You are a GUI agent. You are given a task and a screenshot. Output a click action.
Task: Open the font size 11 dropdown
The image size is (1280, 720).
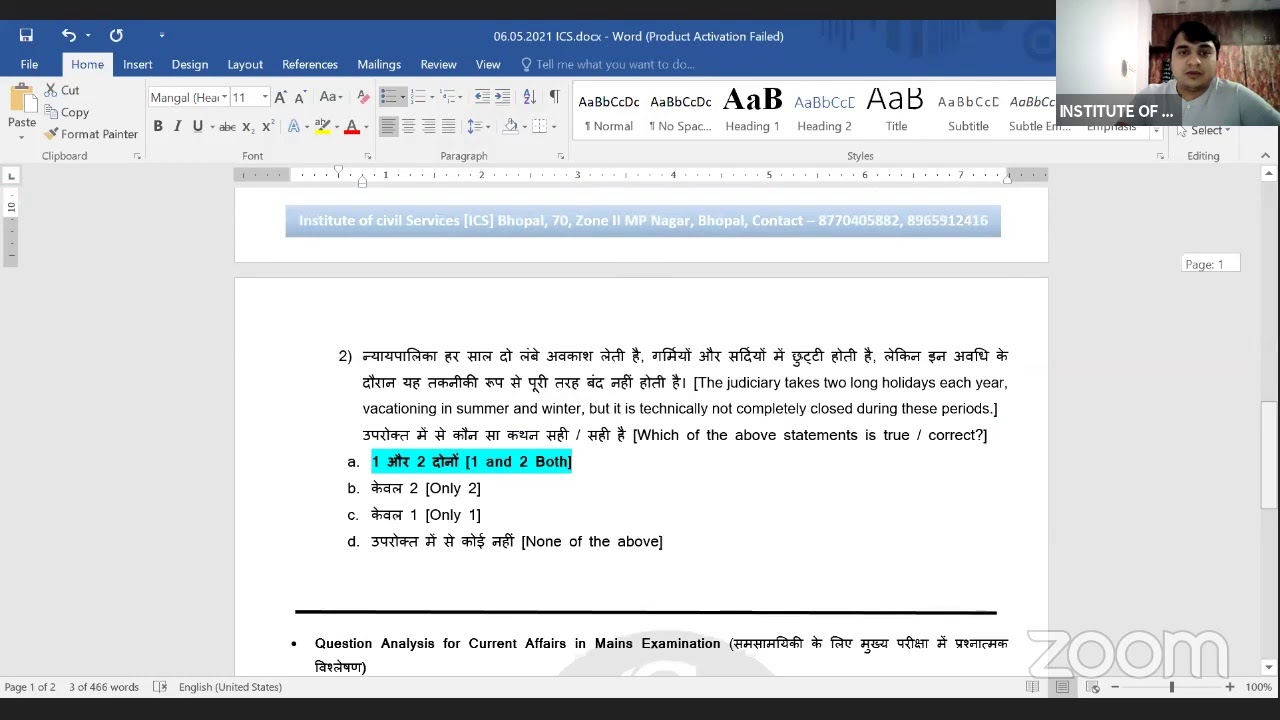coord(264,97)
